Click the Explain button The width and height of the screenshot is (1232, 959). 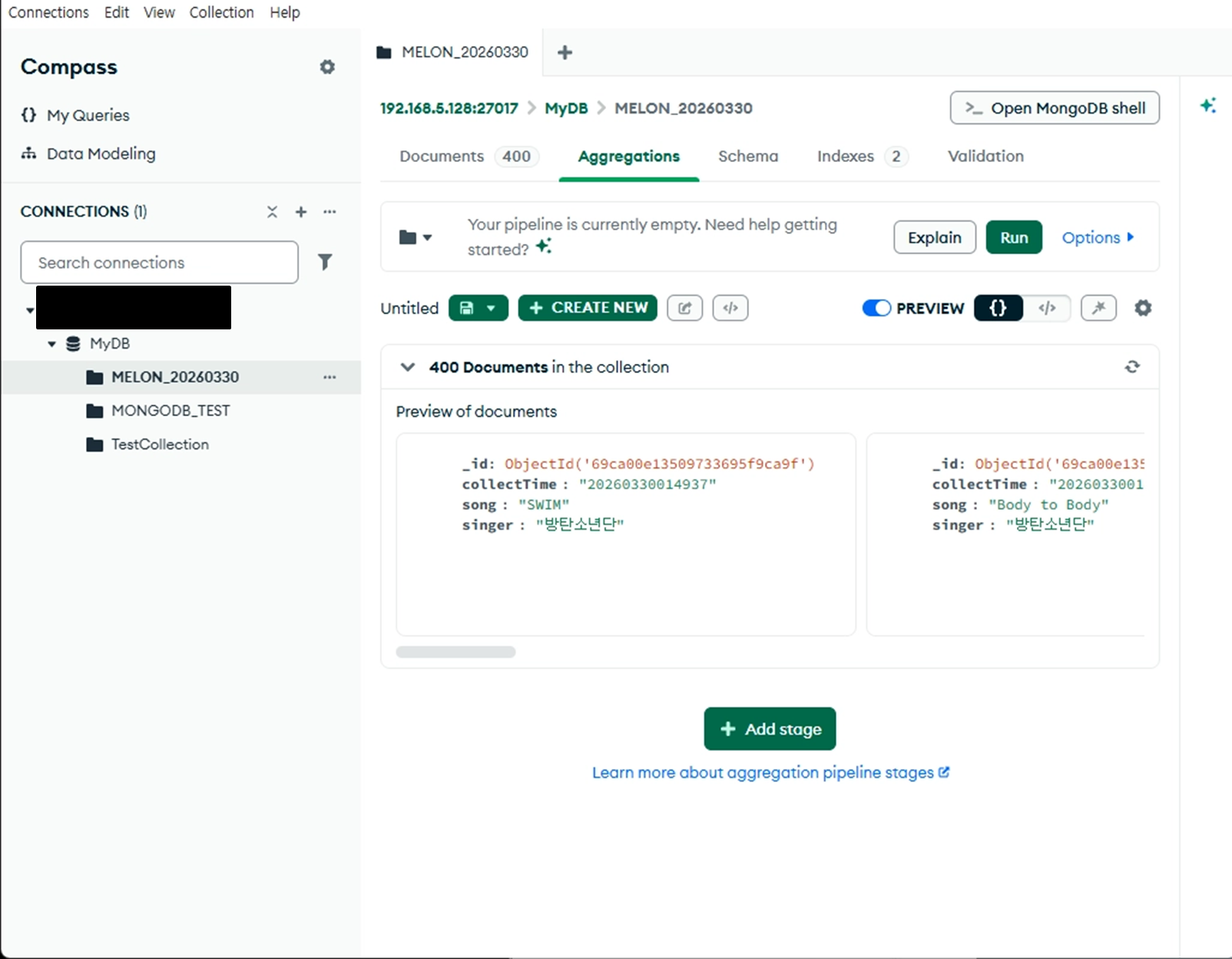(935, 237)
